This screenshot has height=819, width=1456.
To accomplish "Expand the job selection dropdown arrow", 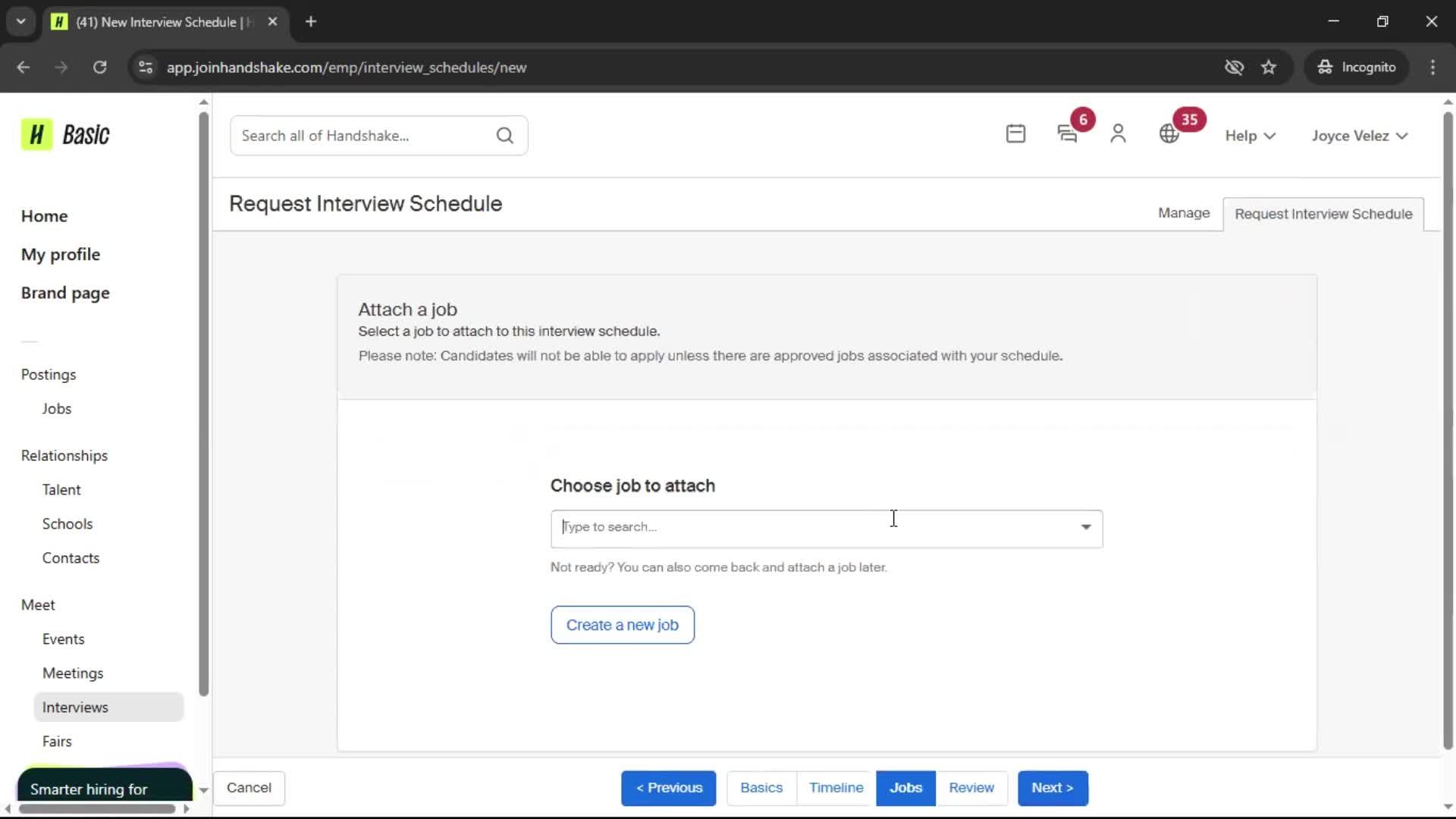I will point(1086,527).
